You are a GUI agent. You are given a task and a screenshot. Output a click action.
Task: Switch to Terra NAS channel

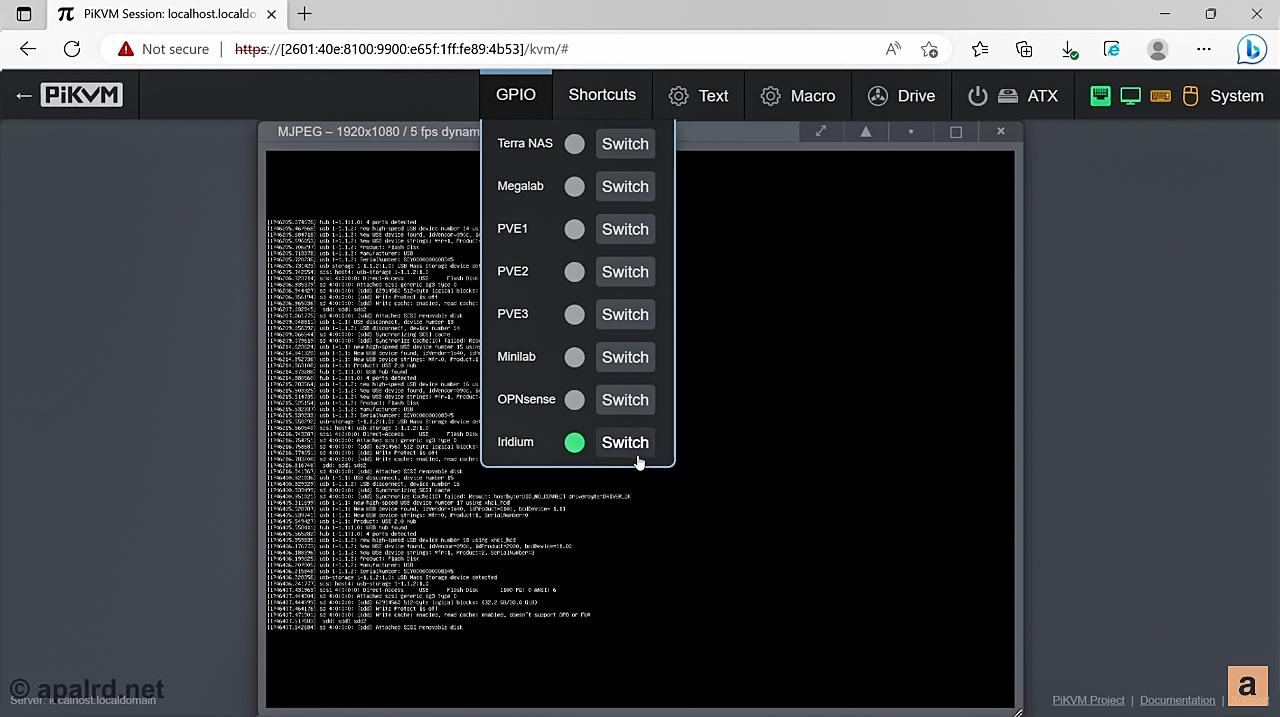point(625,144)
